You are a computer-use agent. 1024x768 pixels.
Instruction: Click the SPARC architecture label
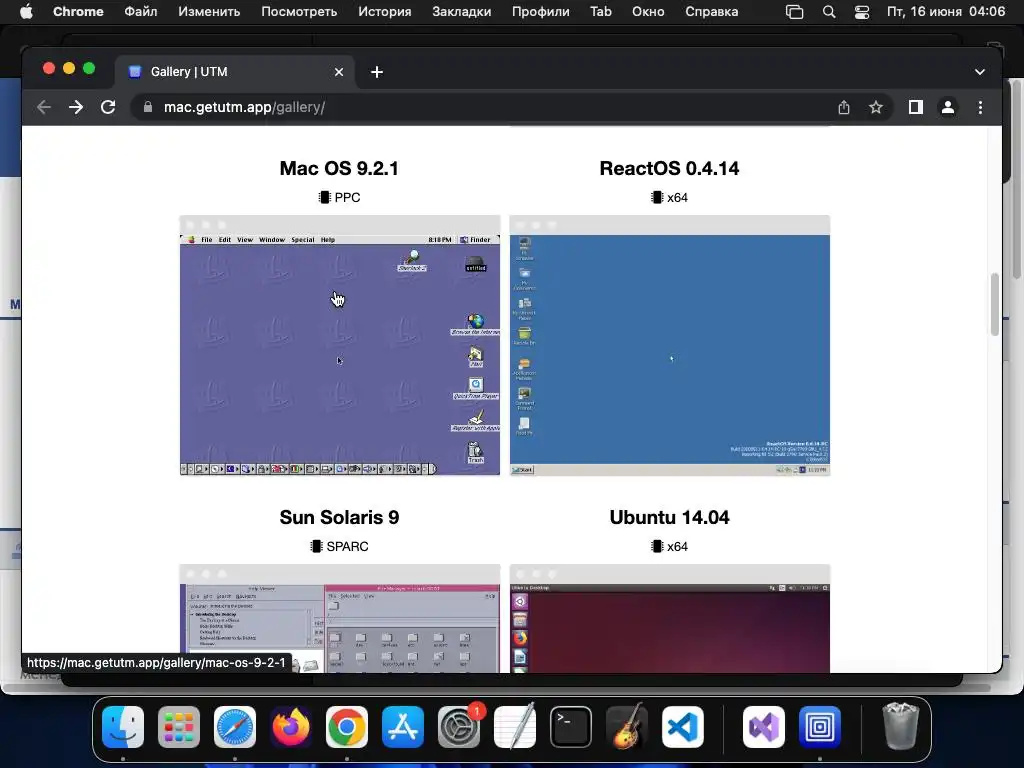coord(339,547)
